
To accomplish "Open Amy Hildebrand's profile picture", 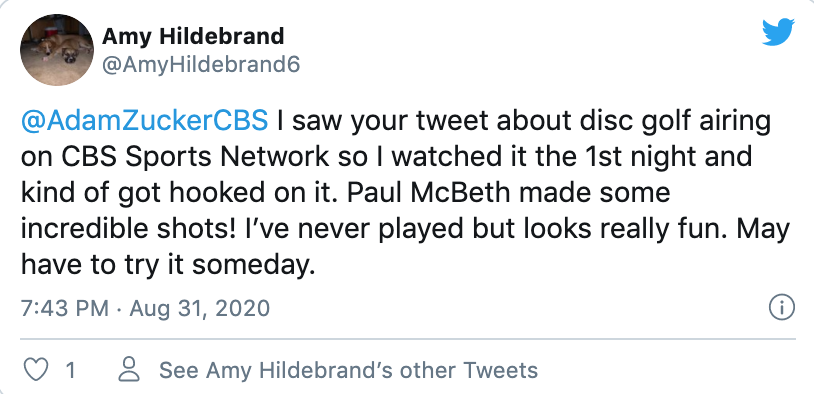I will [x=57, y=50].
